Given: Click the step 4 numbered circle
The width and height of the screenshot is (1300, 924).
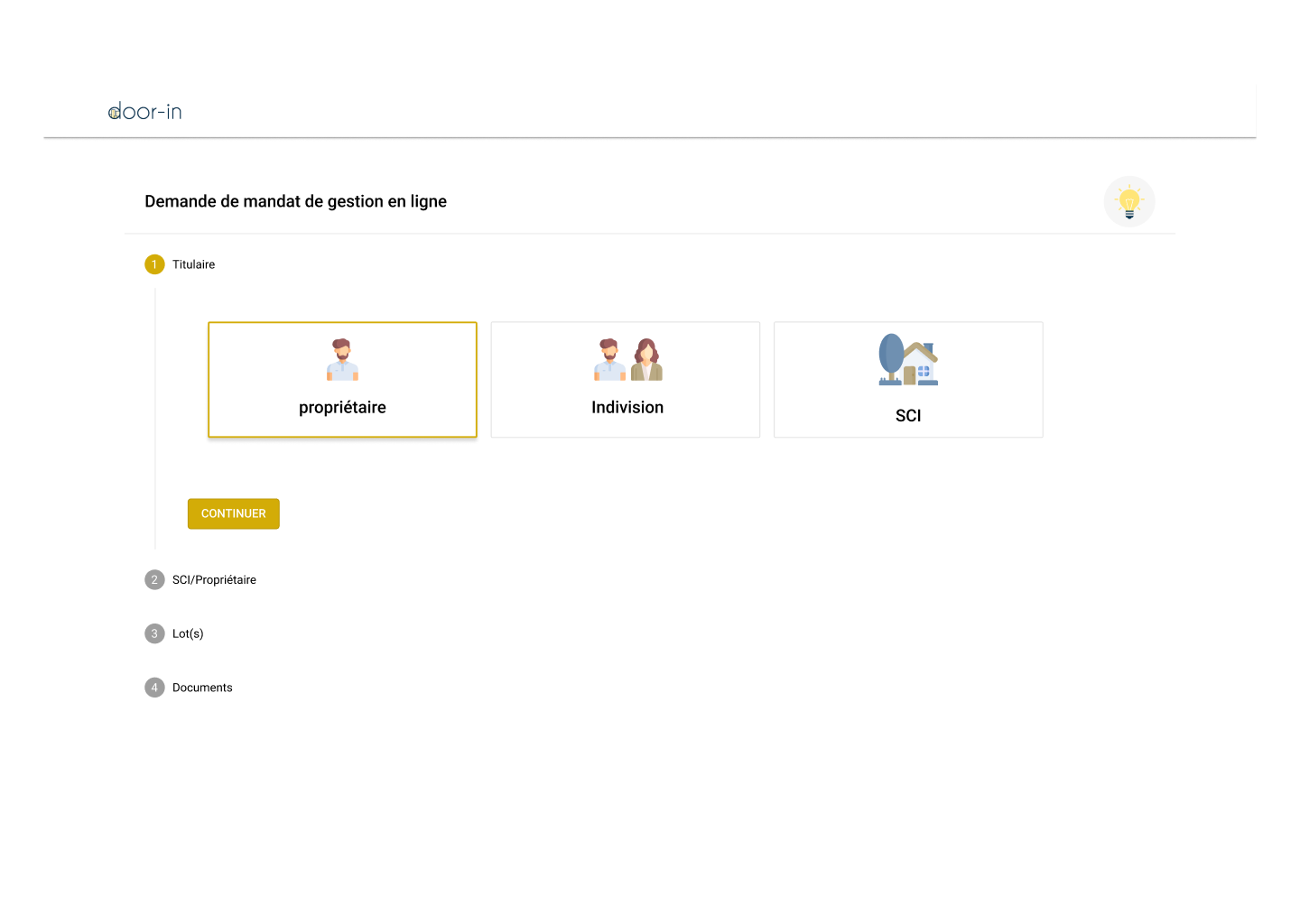Looking at the screenshot, I should click(x=154, y=687).
